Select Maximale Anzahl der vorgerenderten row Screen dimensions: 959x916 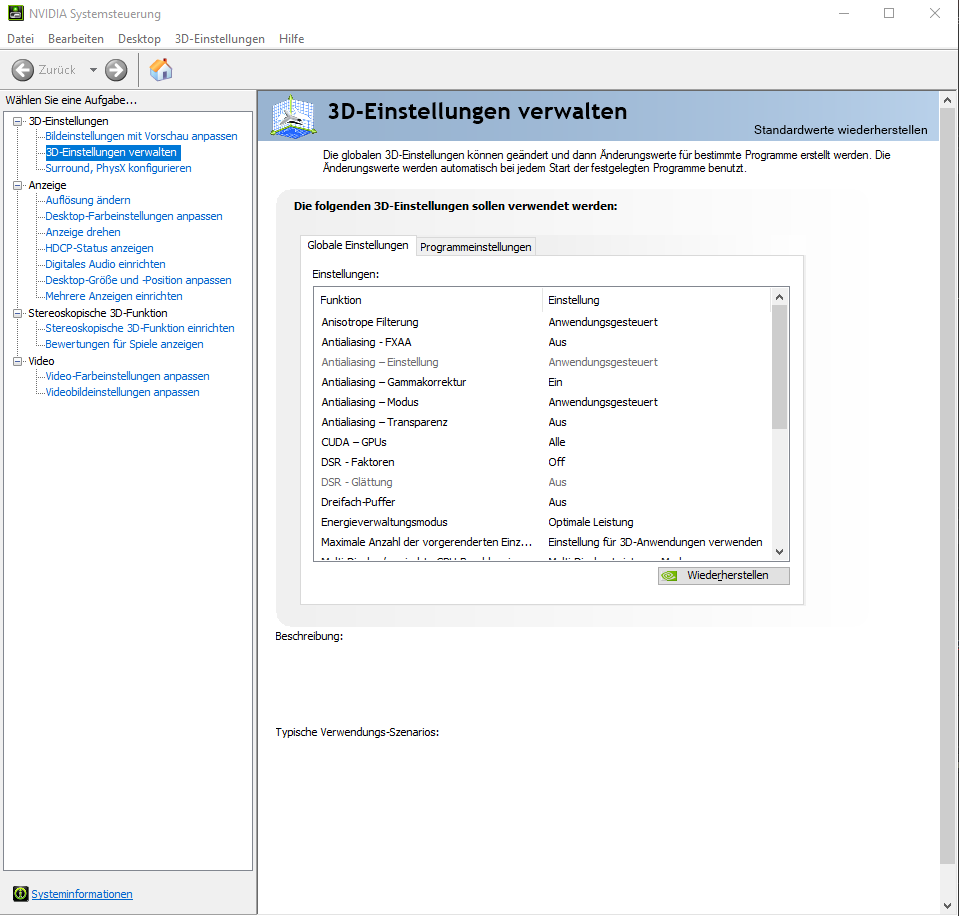coord(542,542)
